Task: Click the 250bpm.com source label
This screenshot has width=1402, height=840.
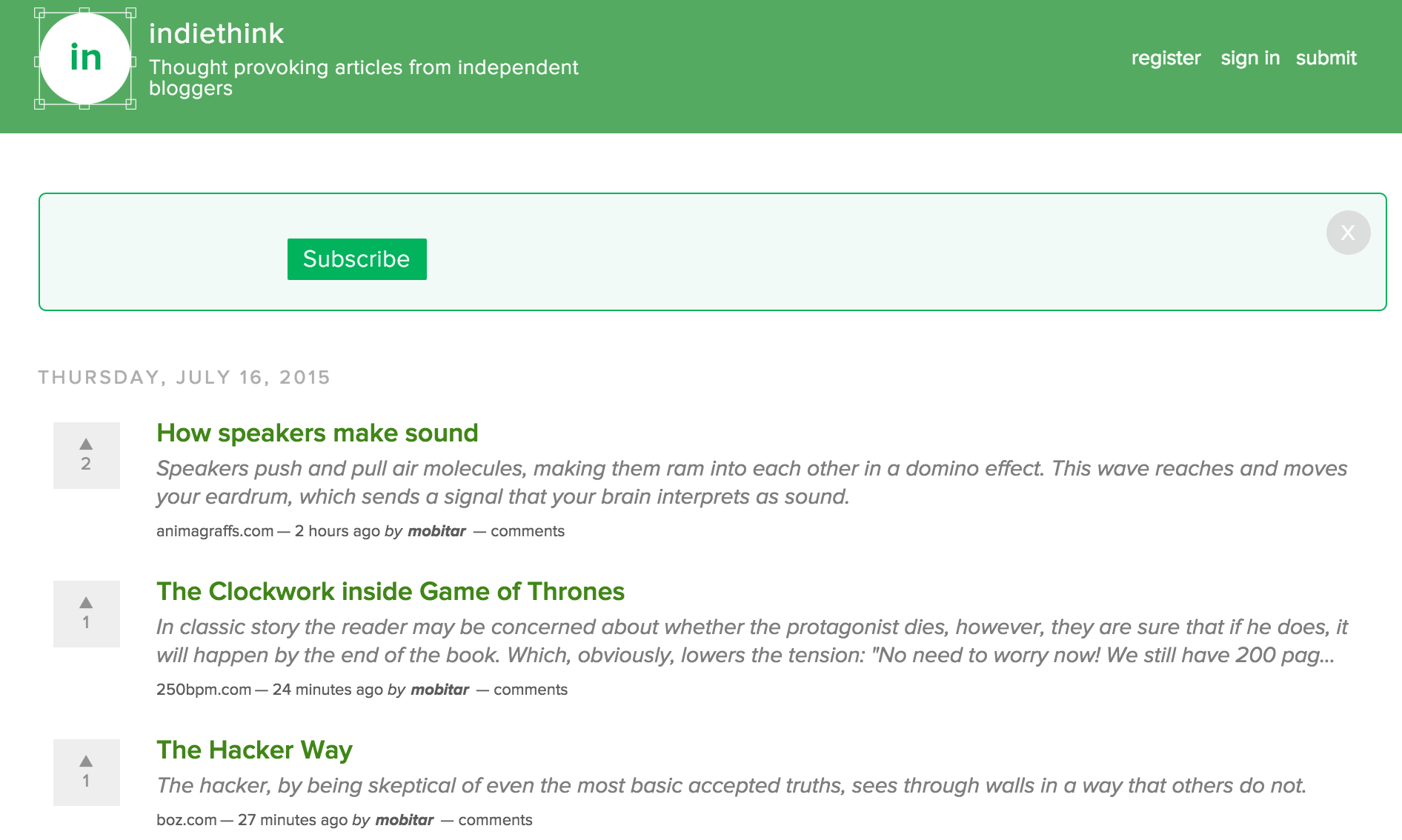Action: point(203,689)
